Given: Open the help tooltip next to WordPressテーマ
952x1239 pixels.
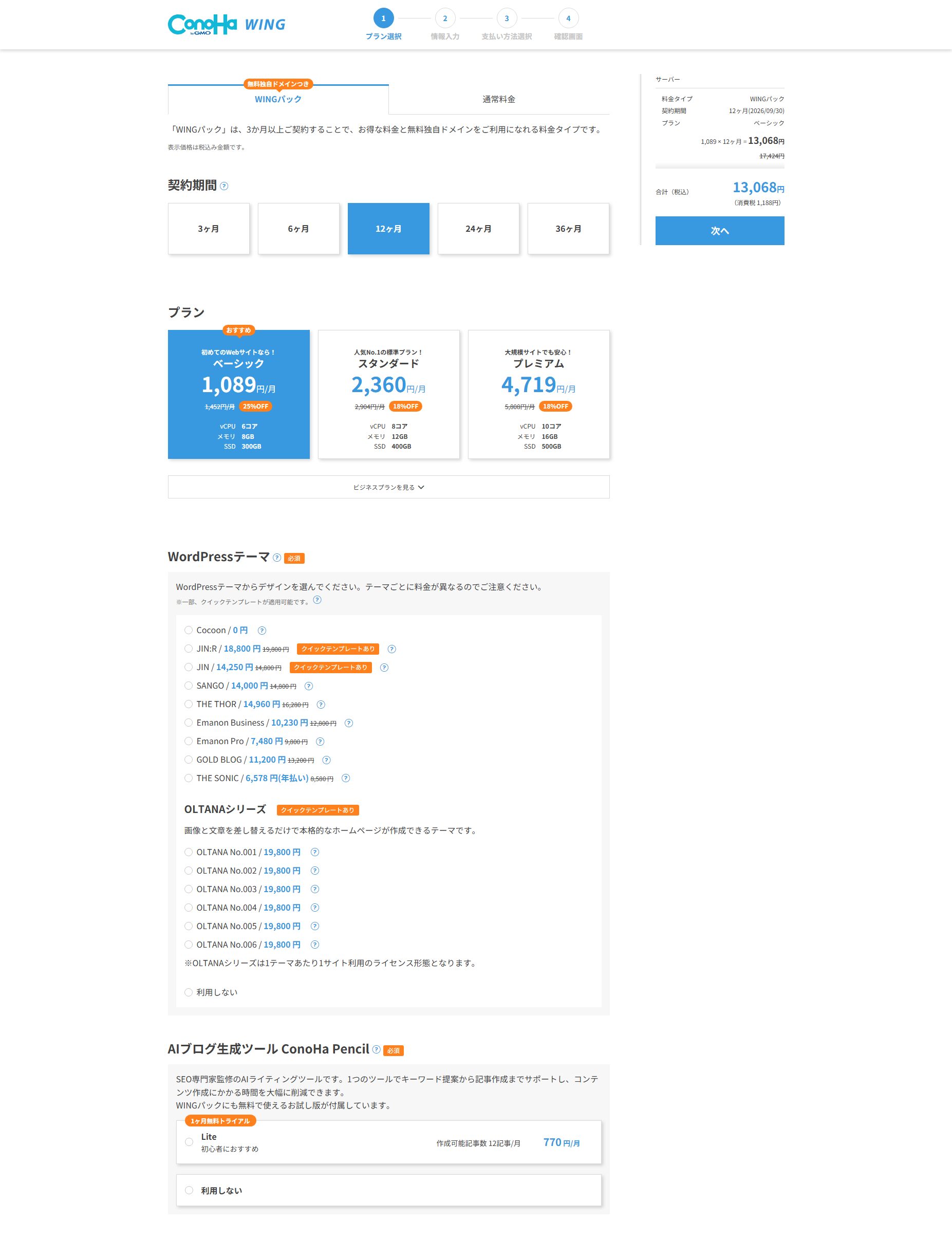Looking at the screenshot, I should pos(277,557).
